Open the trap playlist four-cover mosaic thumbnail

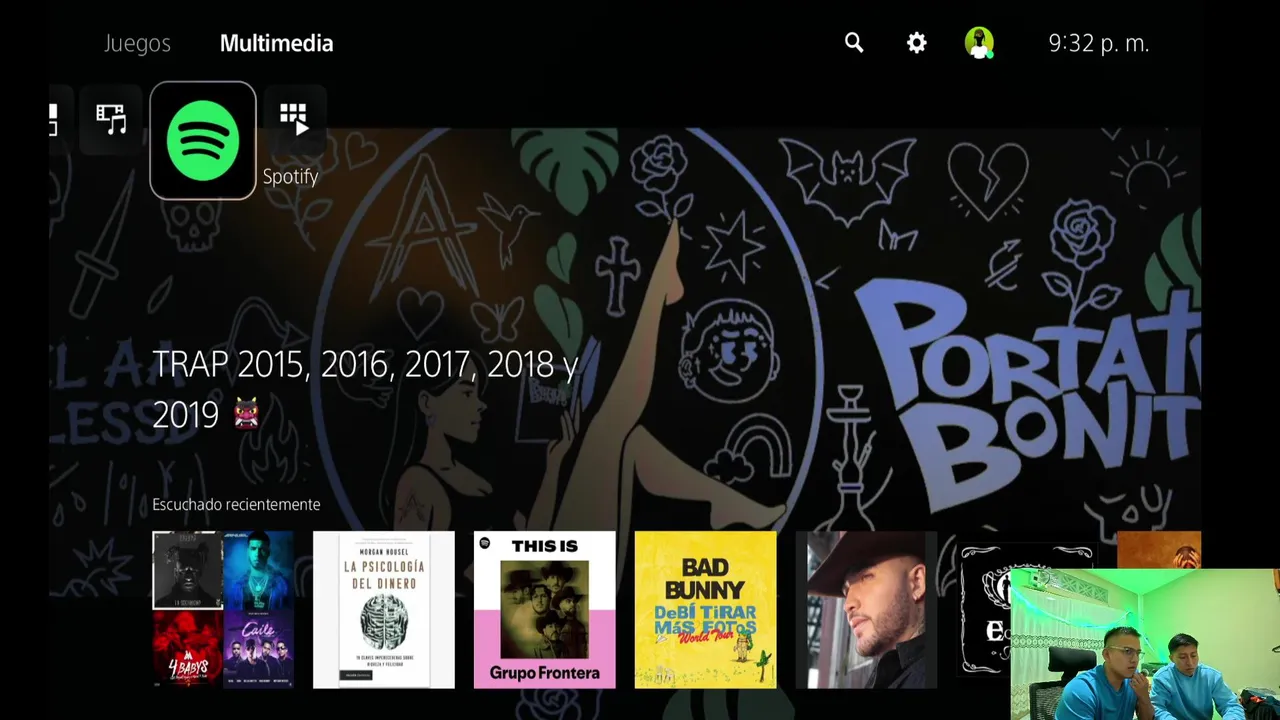(x=223, y=610)
